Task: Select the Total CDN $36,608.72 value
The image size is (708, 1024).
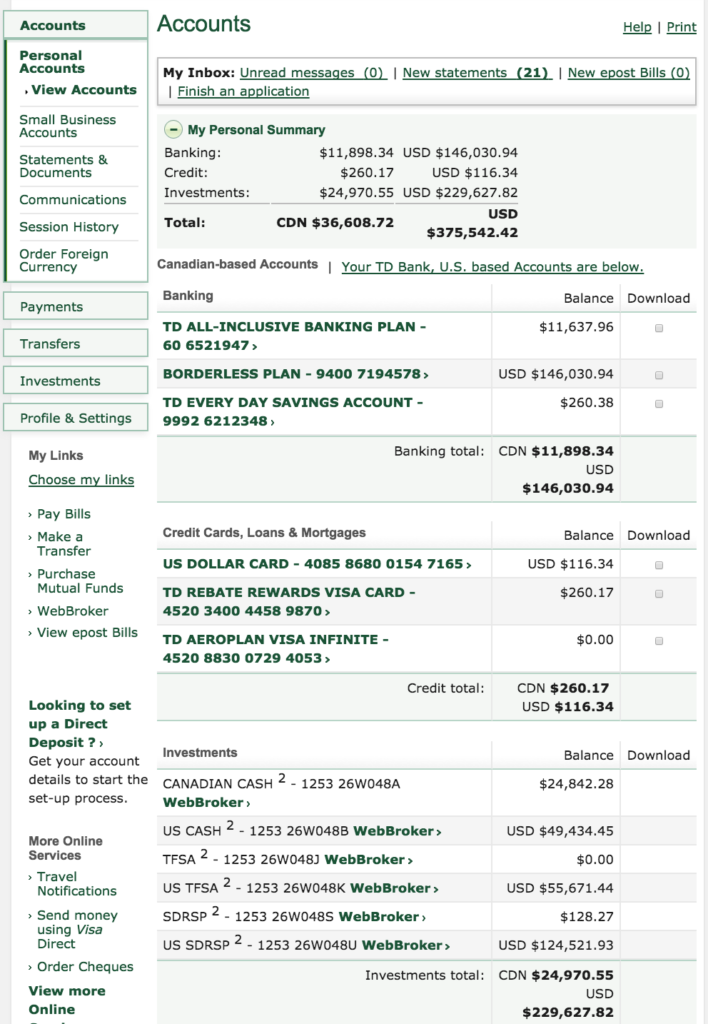Action: (335, 223)
